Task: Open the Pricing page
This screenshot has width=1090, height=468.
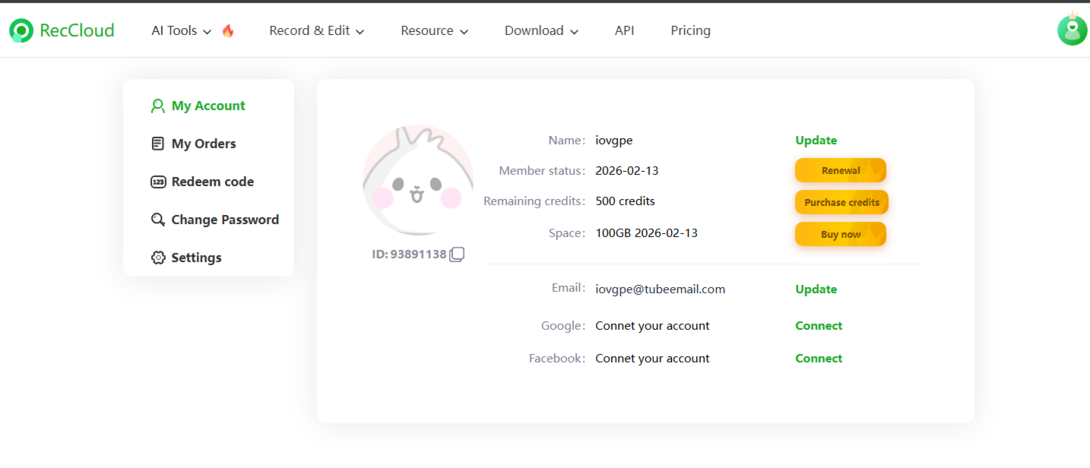Action: click(x=690, y=31)
